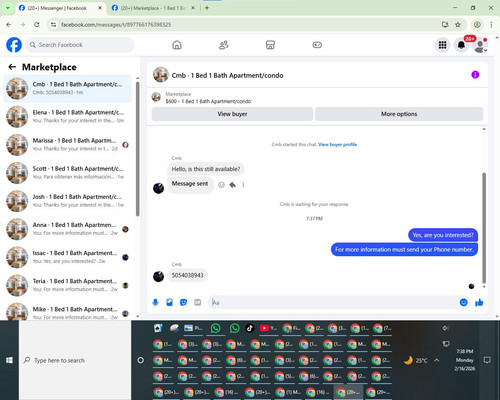
Task: Open the TikTok taskbar icon
Action: coord(250,328)
